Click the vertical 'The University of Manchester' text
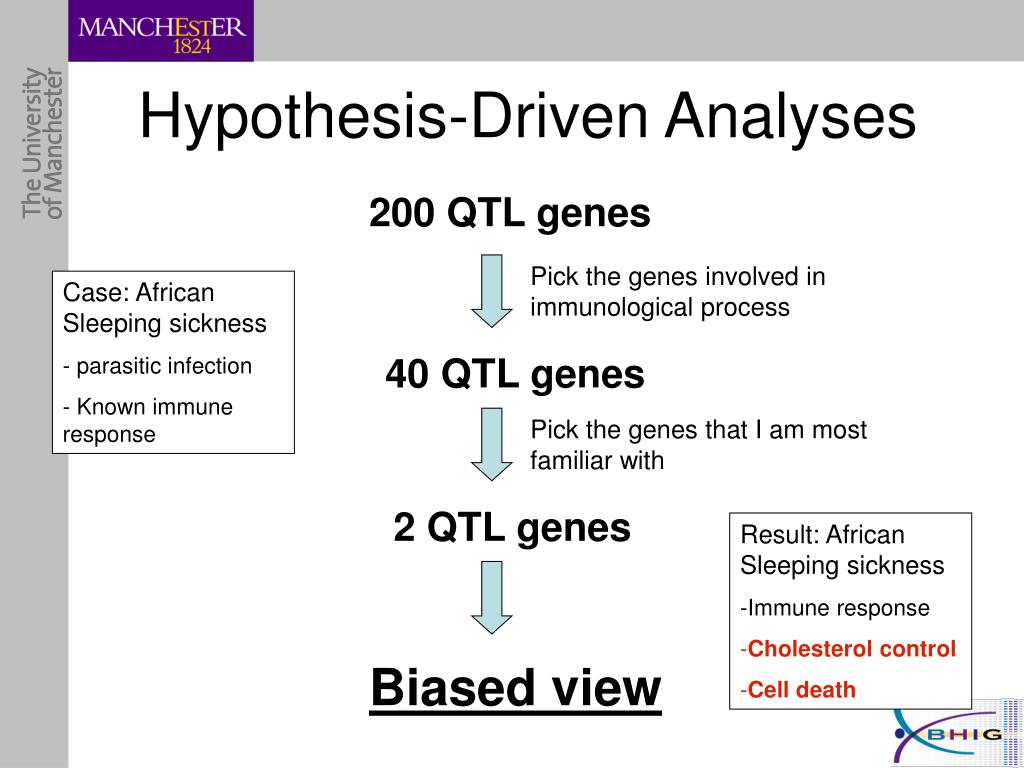Image resolution: width=1024 pixels, height=768 pixels. click(42, 143)
